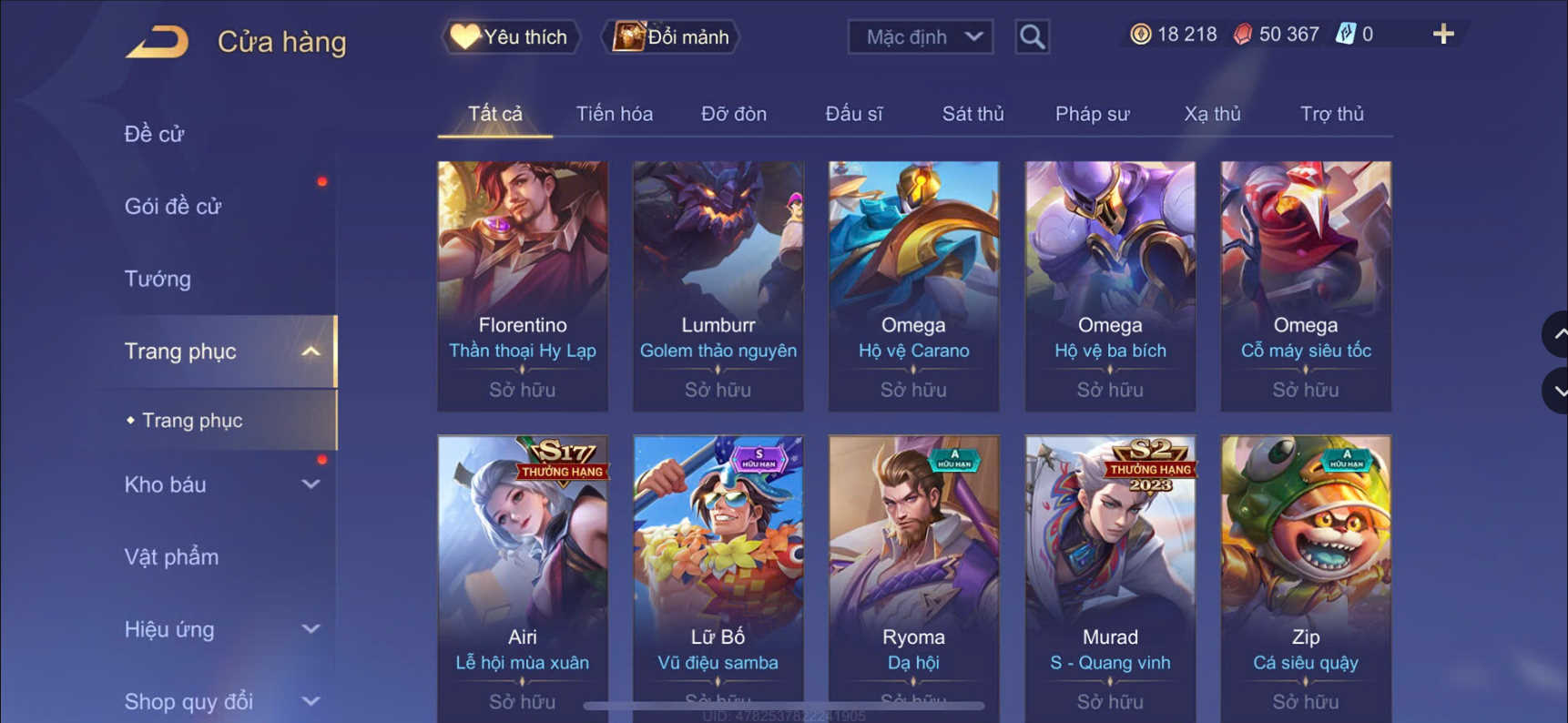1568x723 pixels.
Task: Select Florentino Thần thoại Hy Lạp skin
Action: pos(523,286)
